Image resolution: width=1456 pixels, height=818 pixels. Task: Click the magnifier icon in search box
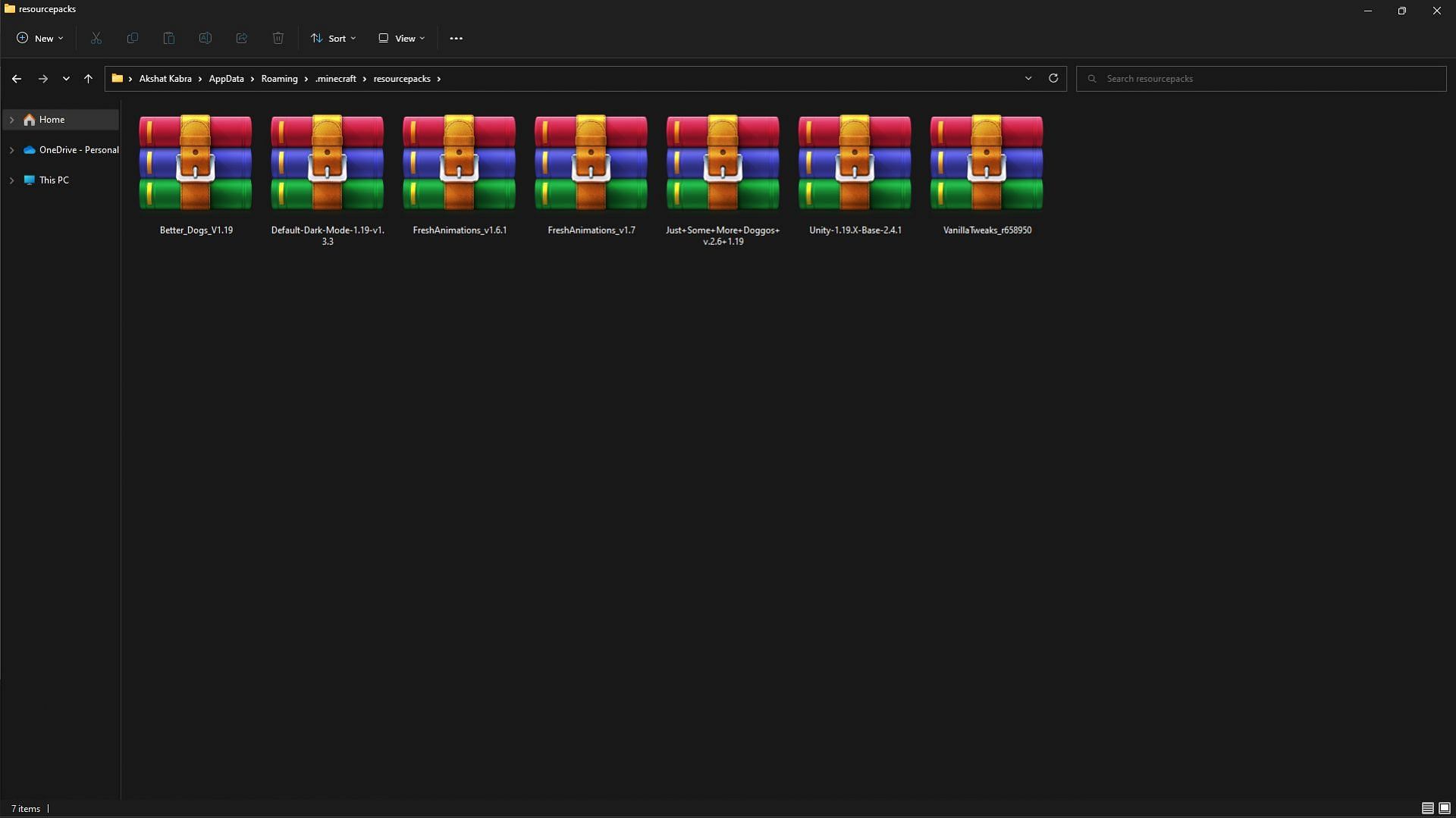tap(1092, 79)
